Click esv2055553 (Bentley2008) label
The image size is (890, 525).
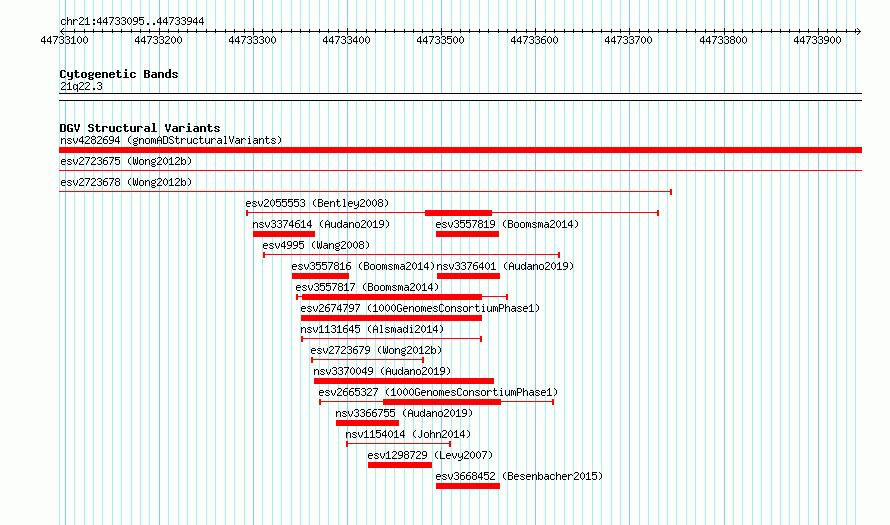(x=317, y=203)
